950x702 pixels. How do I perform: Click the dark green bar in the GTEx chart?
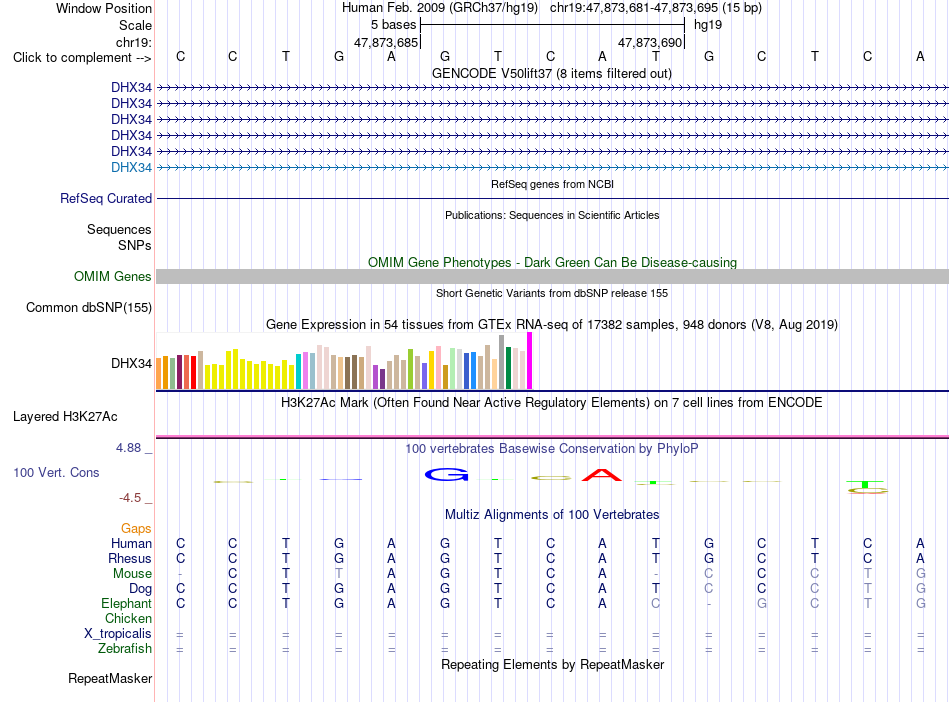[508, 368]
